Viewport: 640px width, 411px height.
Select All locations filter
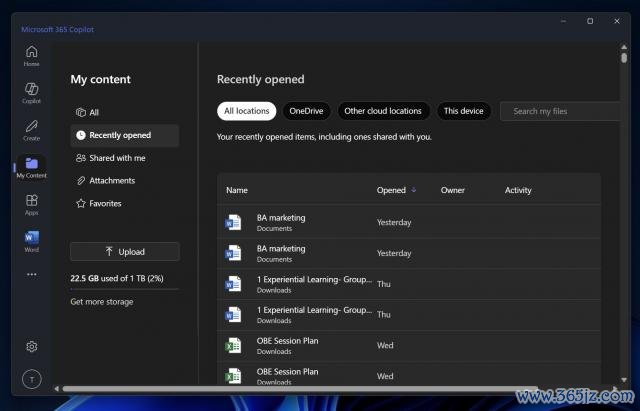pos(247,111)
